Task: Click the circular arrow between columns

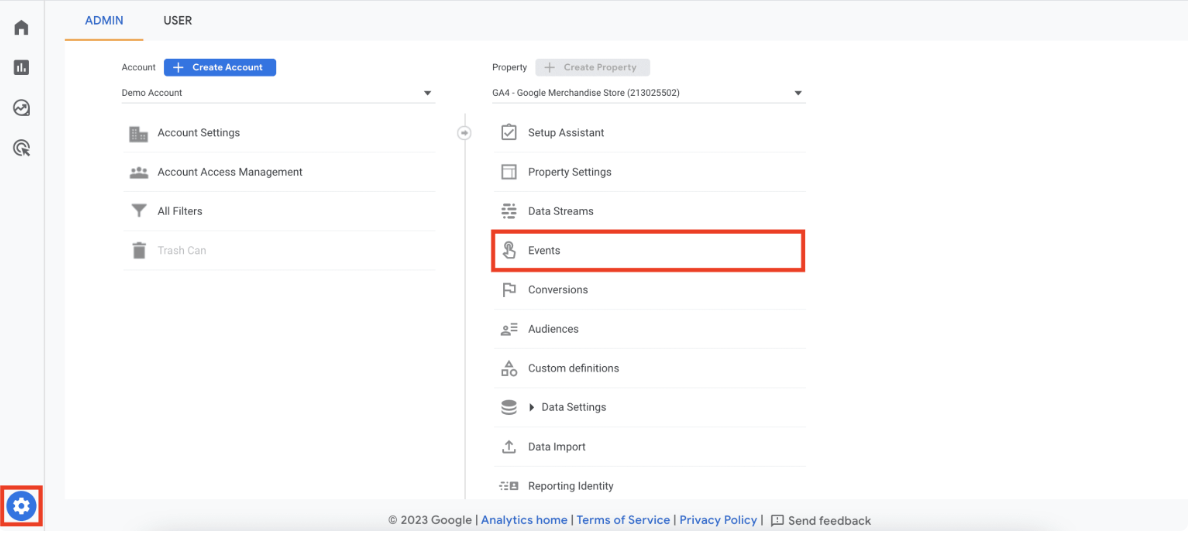Action: point(464,133)
